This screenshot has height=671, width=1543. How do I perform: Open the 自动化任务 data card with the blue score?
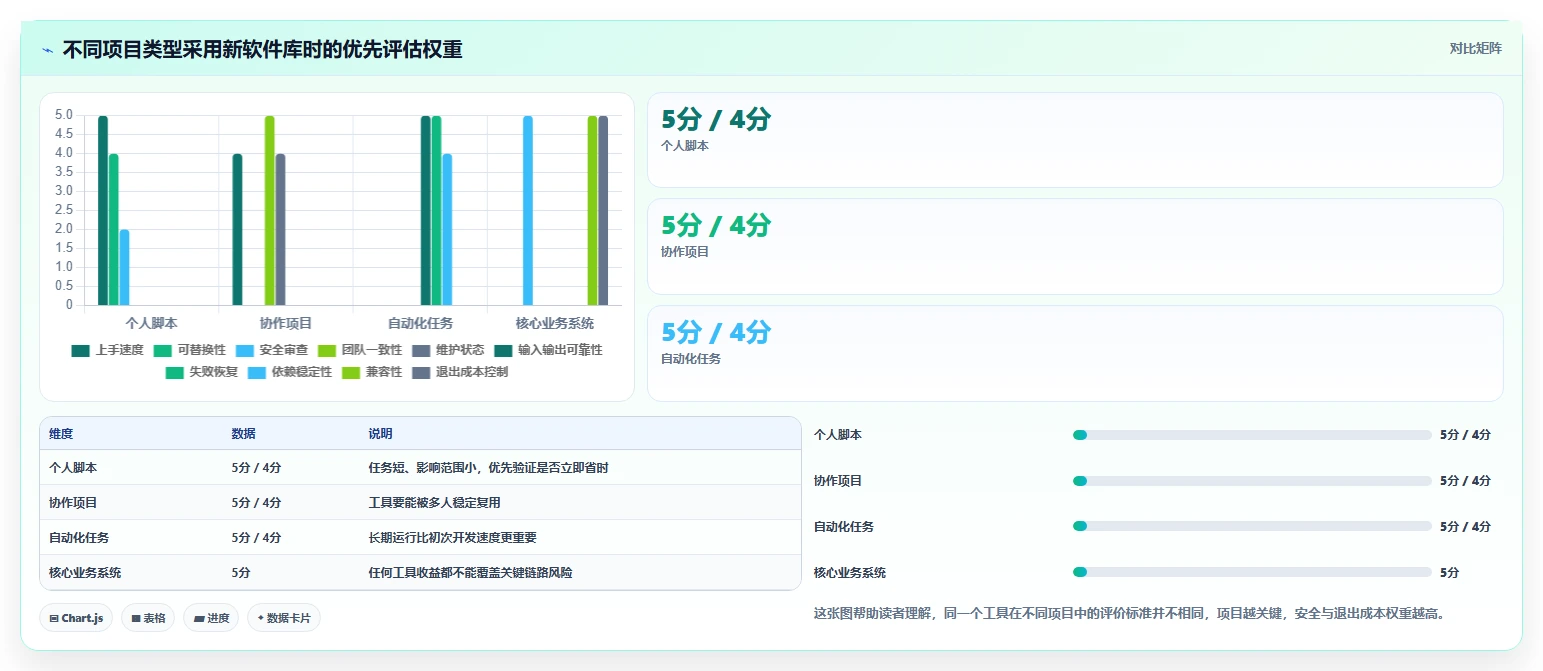pos(1075,353)
